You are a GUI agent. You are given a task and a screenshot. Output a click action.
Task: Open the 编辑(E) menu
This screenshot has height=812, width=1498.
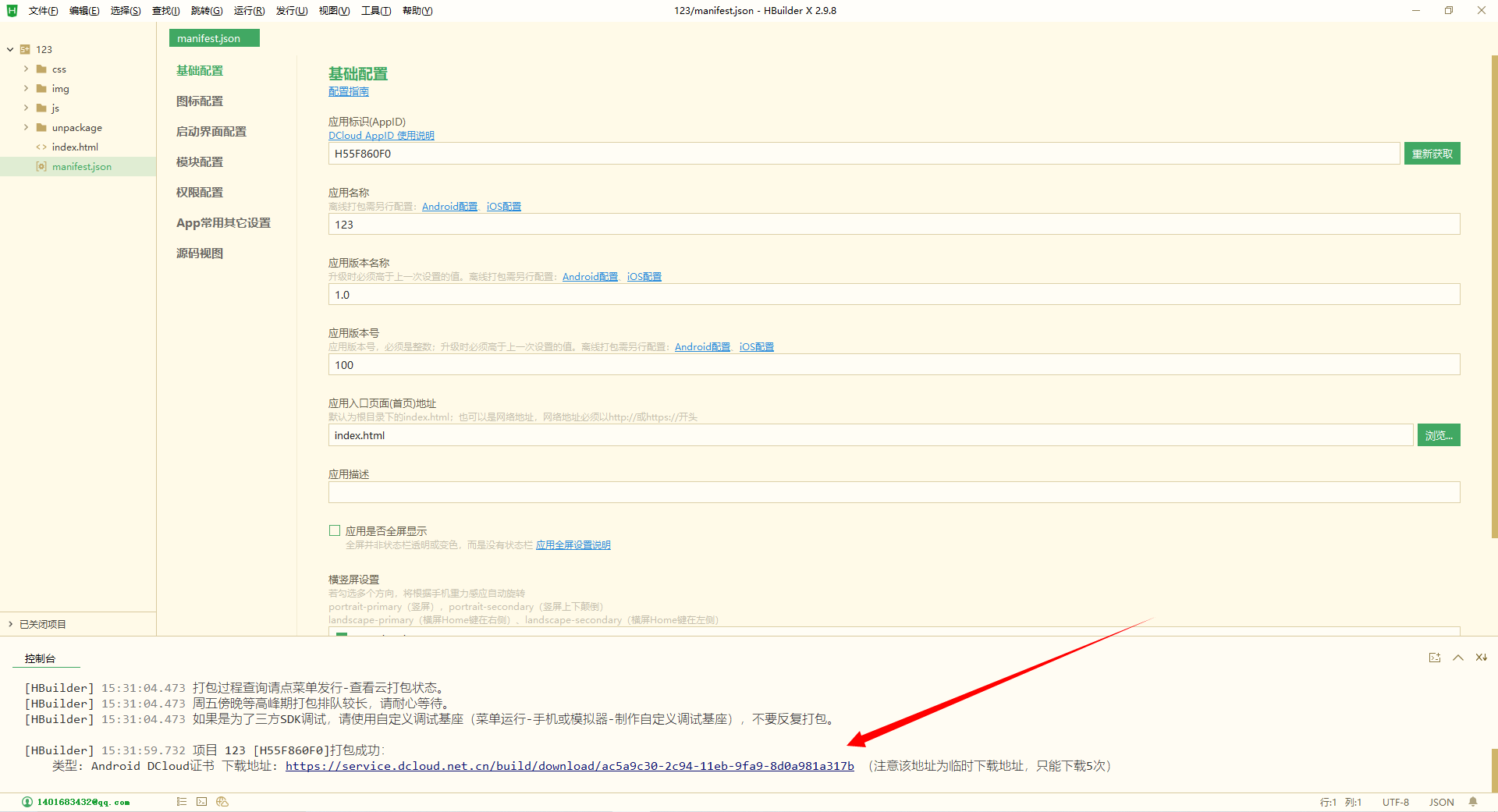point(84,10)
